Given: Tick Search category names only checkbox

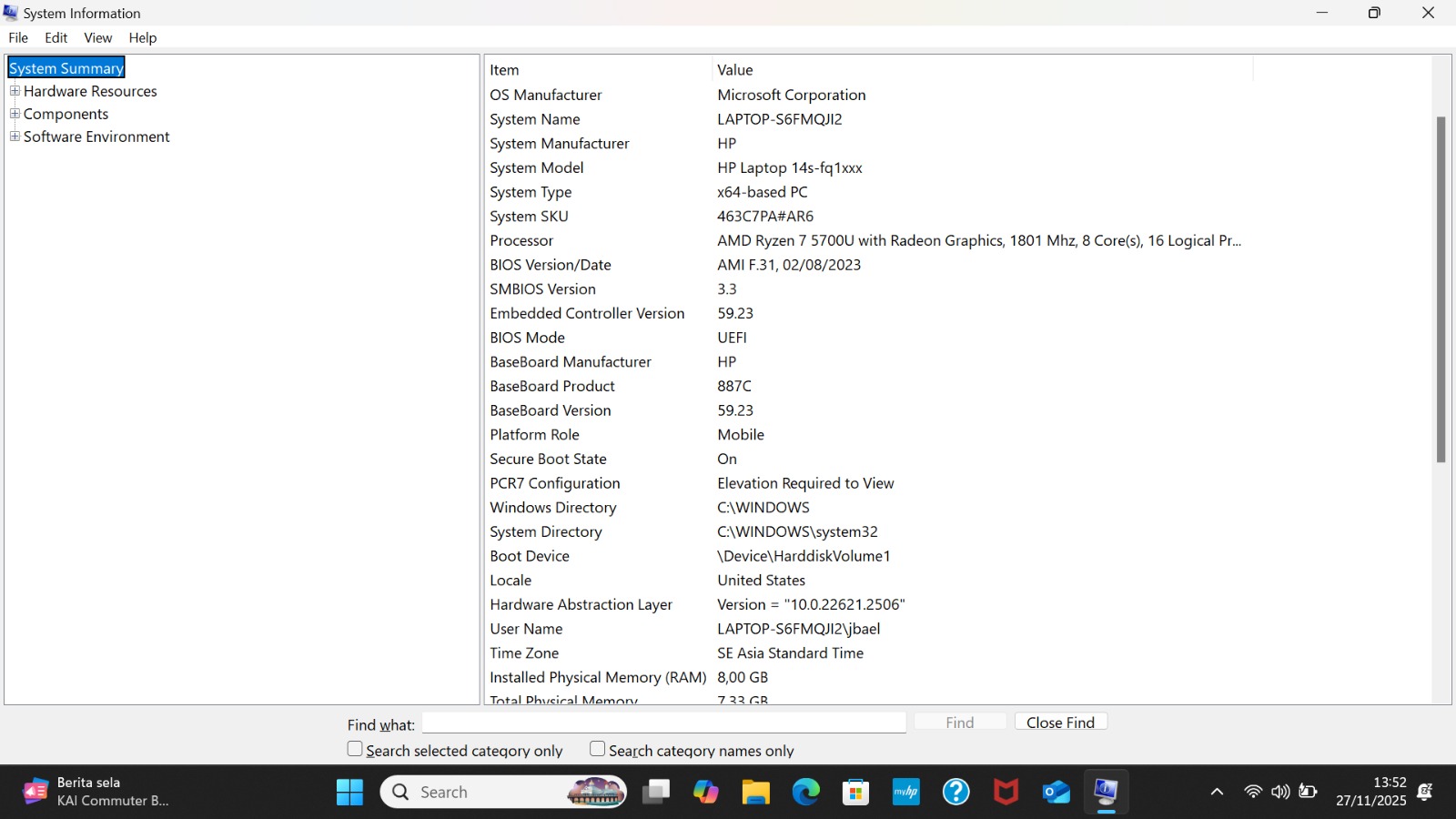Looking at the screenshot, I should click(597, 749).
